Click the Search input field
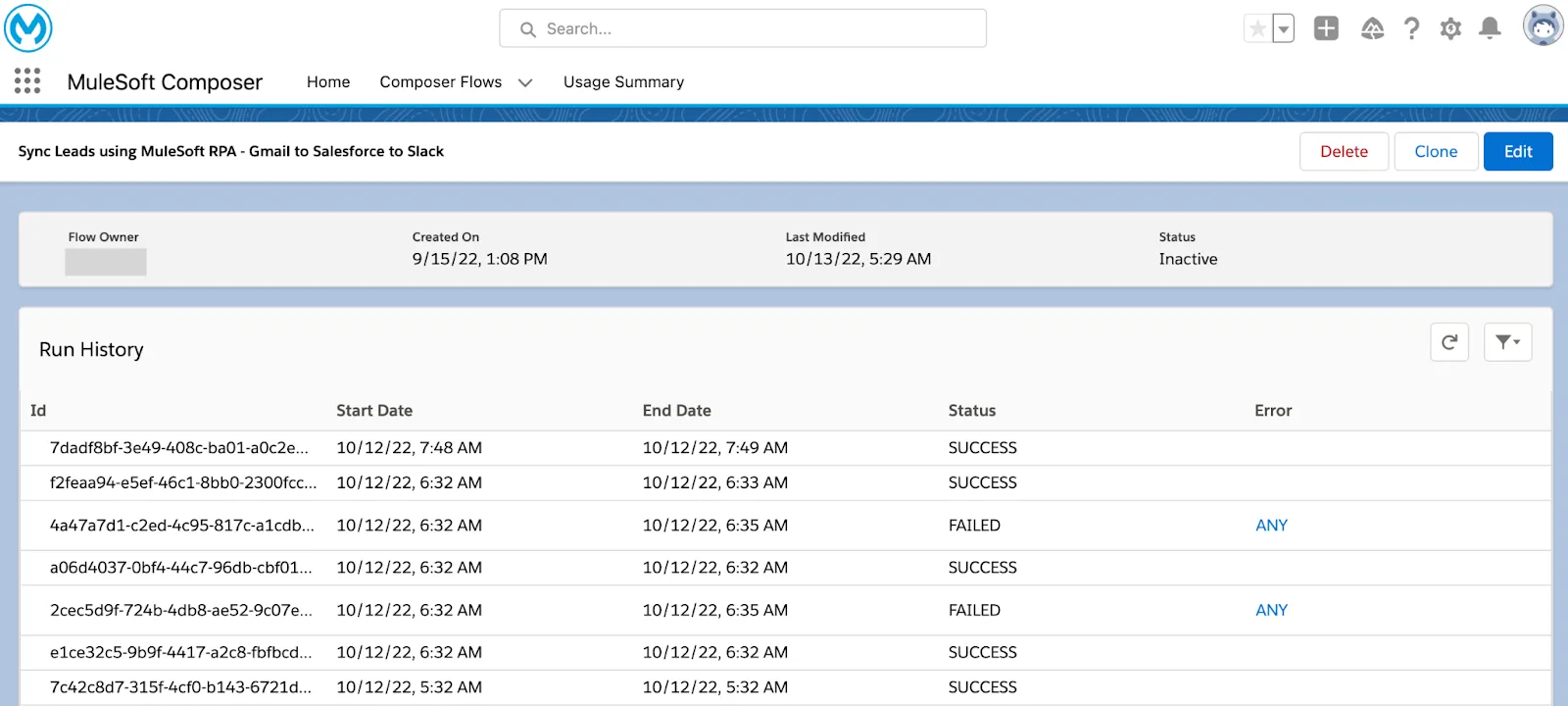 click(x=743, y=28)
